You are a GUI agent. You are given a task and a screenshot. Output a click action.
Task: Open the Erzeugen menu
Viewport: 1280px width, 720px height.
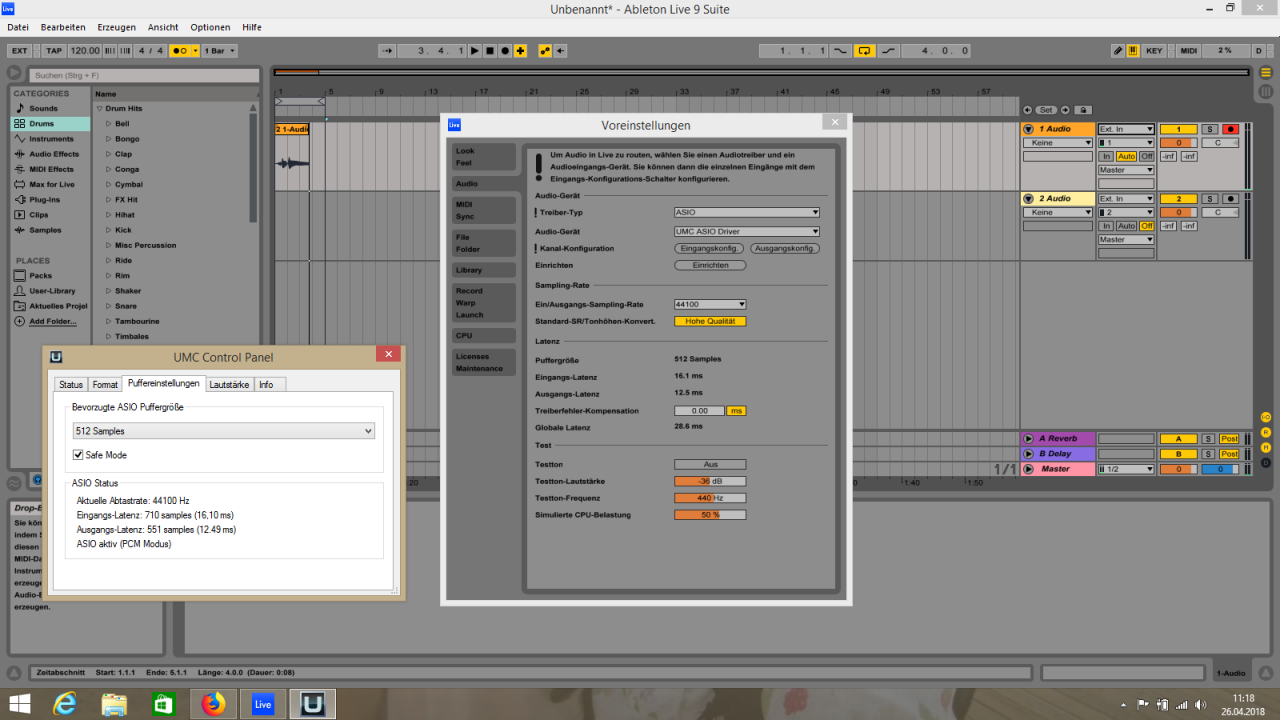point(116,27)
